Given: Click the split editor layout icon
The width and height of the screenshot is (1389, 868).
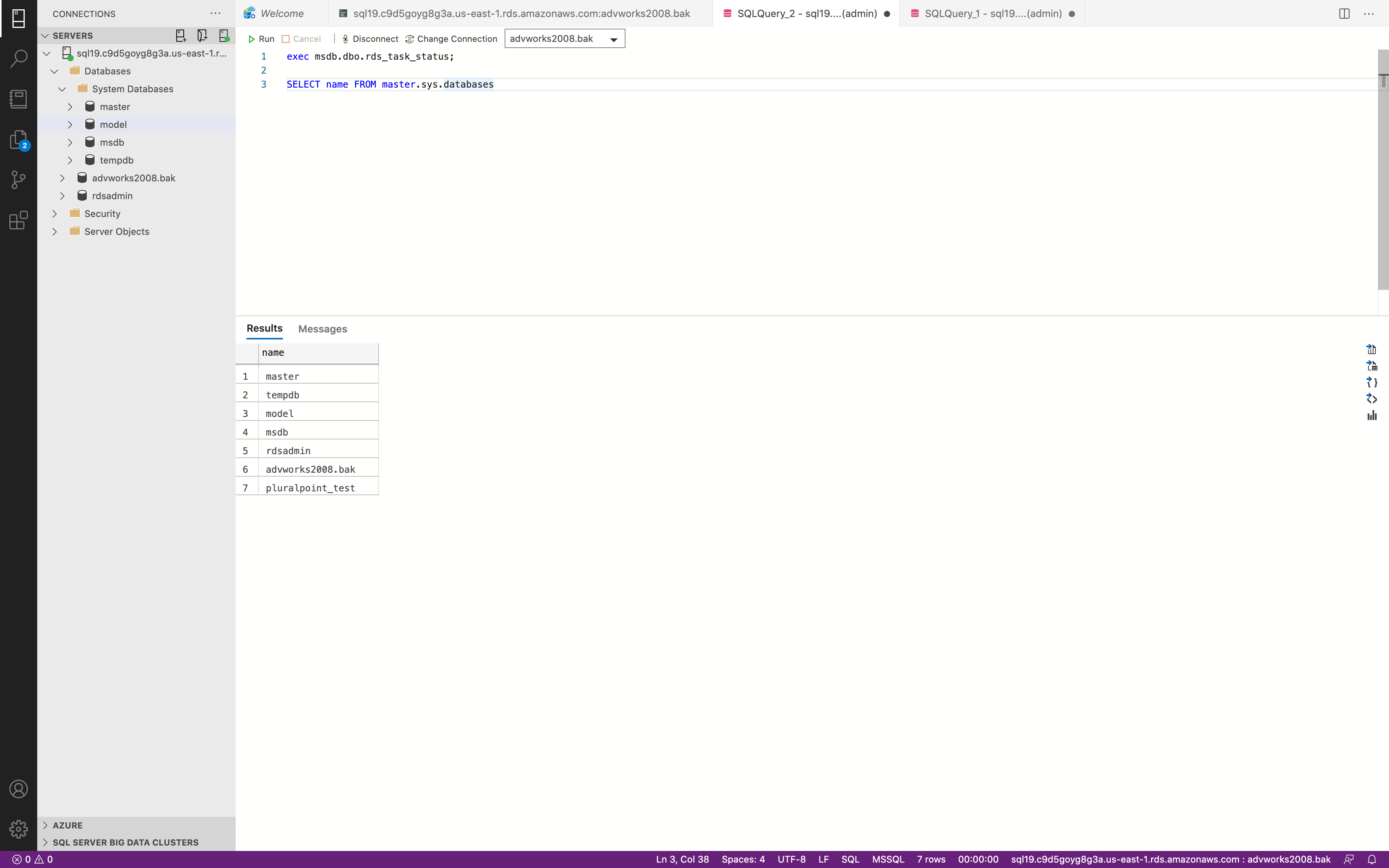Looking at the screenshot, I should point(1344,14).
